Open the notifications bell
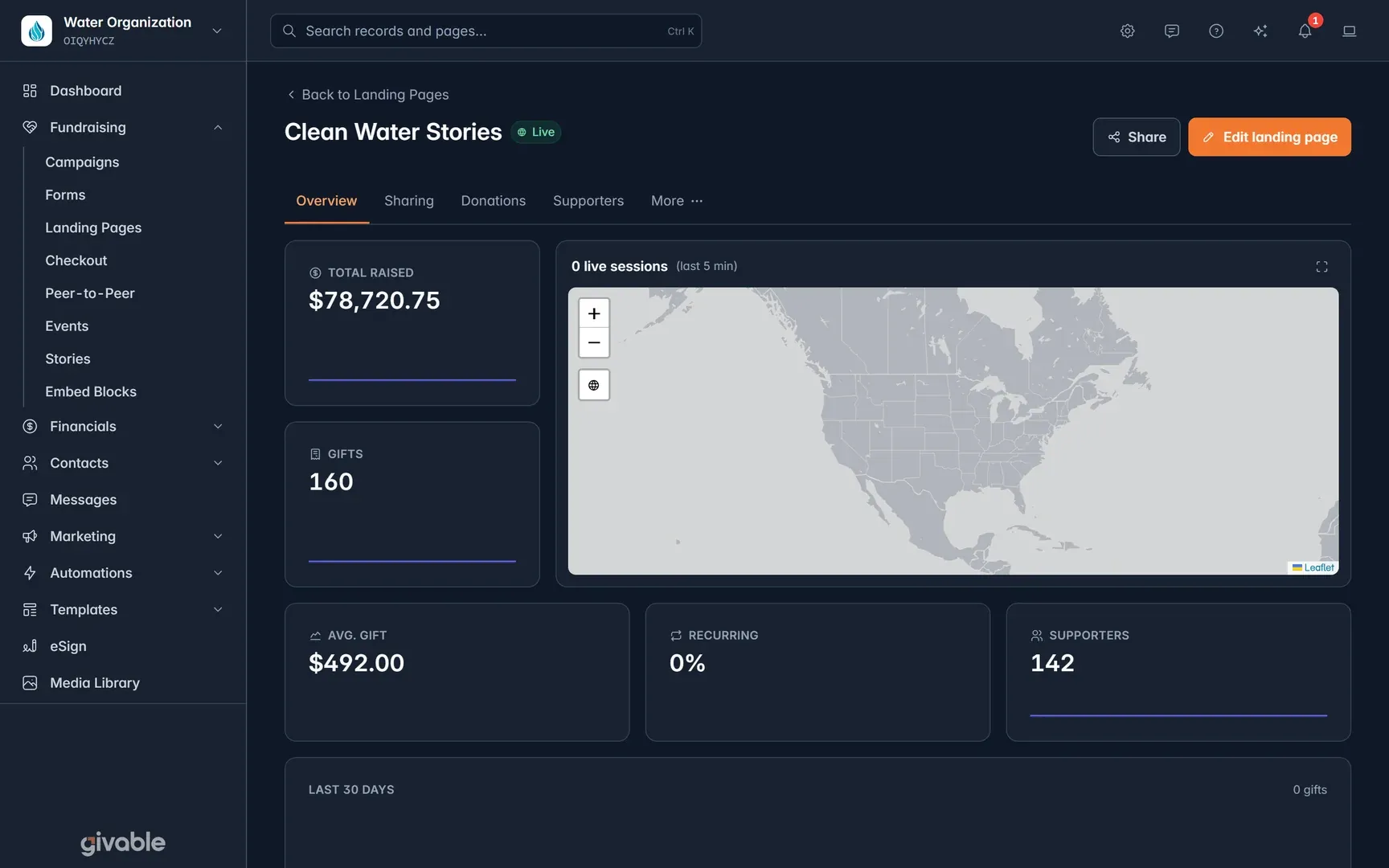The height and width of the screenshot is (868, 1389). (x=1305, y=31)
